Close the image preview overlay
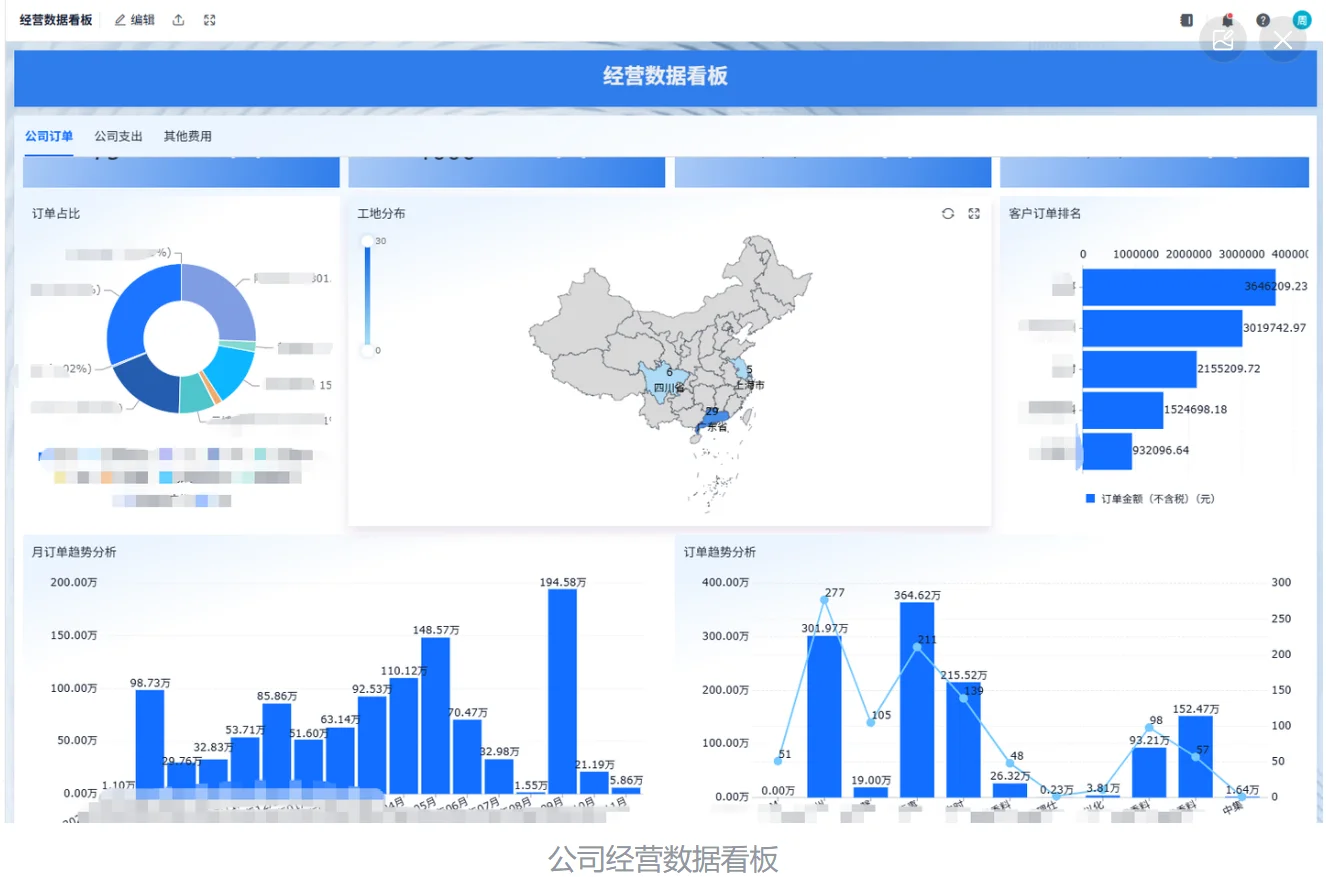 coord(1283,40)
